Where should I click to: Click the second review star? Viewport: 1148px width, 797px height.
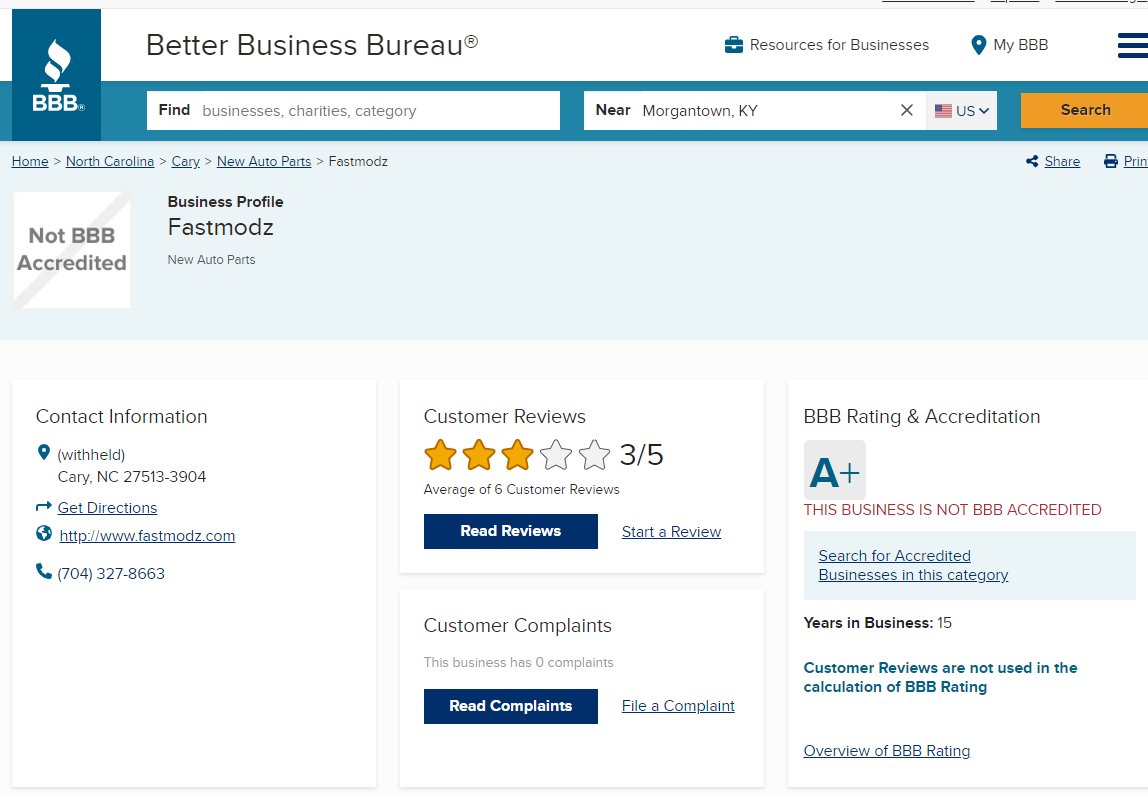[x=480, y=454]
